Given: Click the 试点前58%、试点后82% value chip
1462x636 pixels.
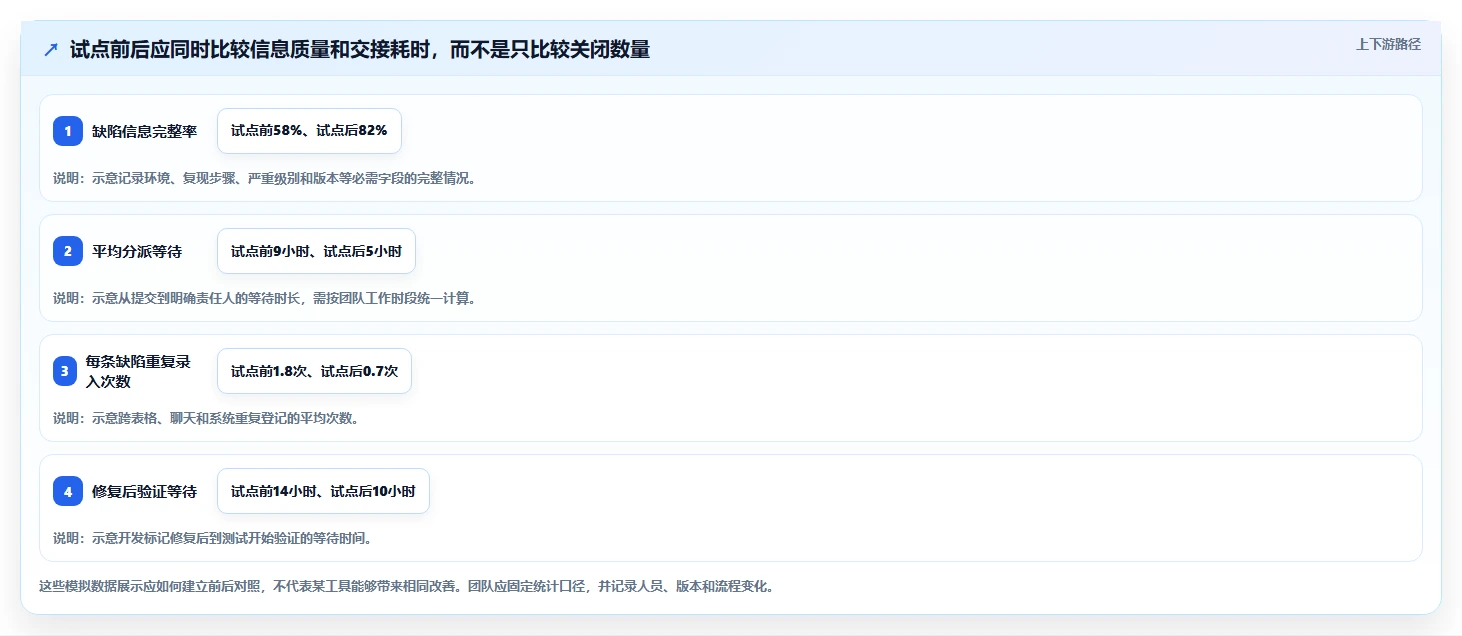Looking at the screenshot, I should (309, 131).
